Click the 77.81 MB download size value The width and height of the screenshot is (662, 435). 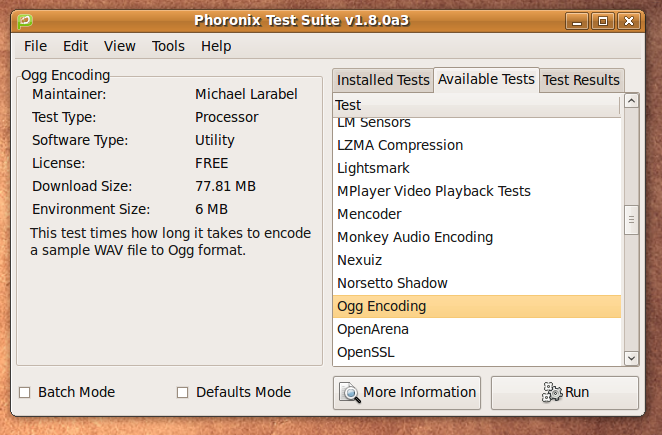point(225,186)
